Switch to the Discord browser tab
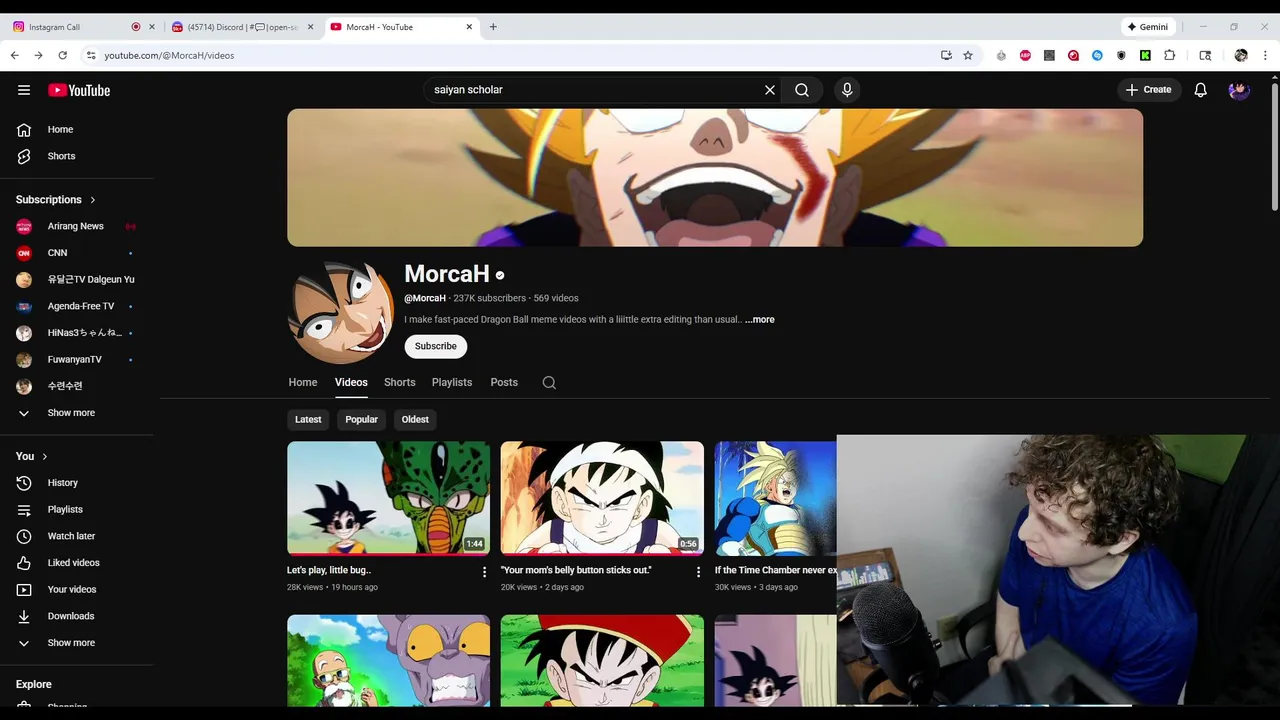This screenshot has height=720, width=1280. point(240,27)
